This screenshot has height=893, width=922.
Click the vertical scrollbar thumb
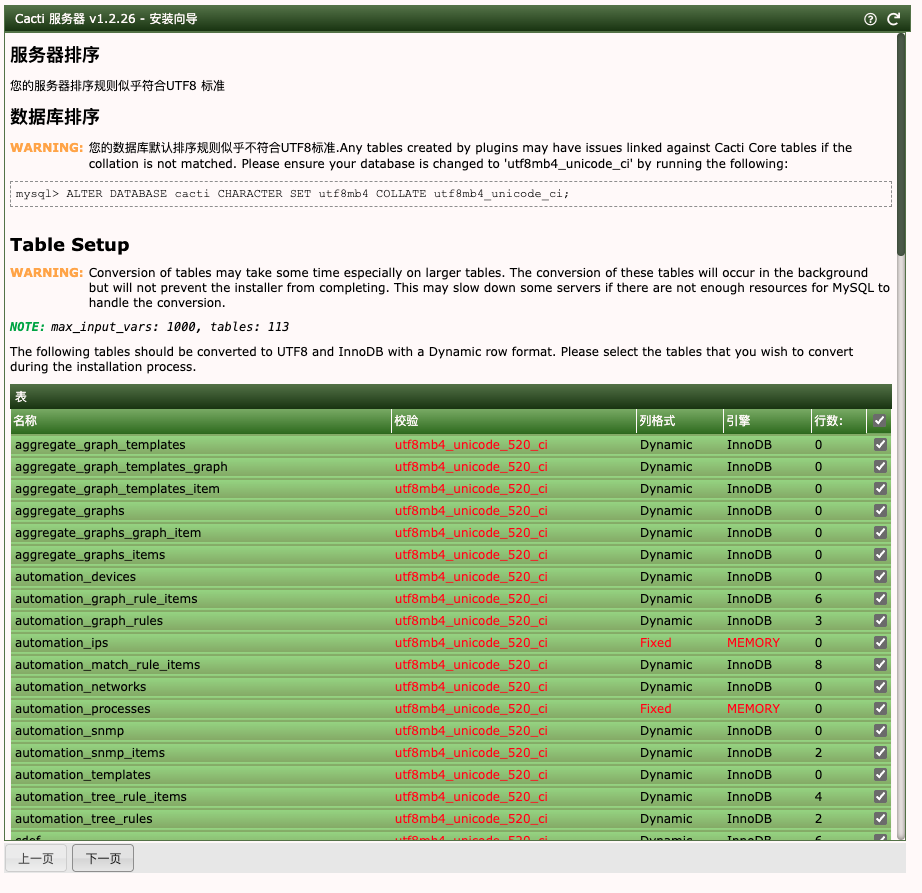pos(901,144)
